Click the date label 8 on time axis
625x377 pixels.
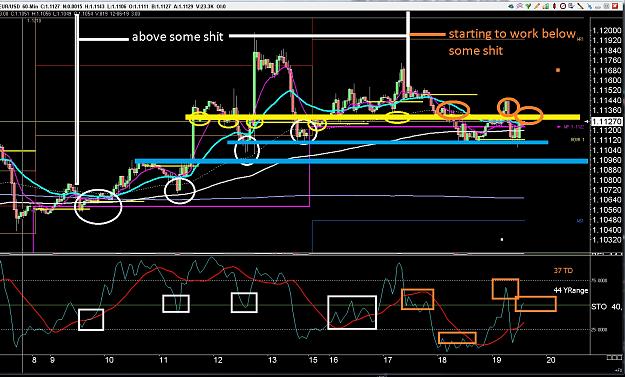(x=34, y=360)
